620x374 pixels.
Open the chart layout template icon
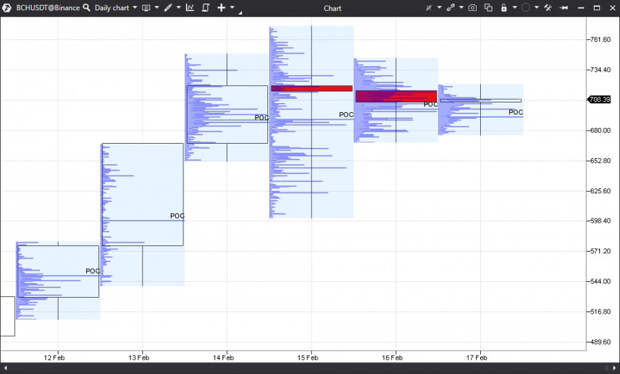click(146, 8)
